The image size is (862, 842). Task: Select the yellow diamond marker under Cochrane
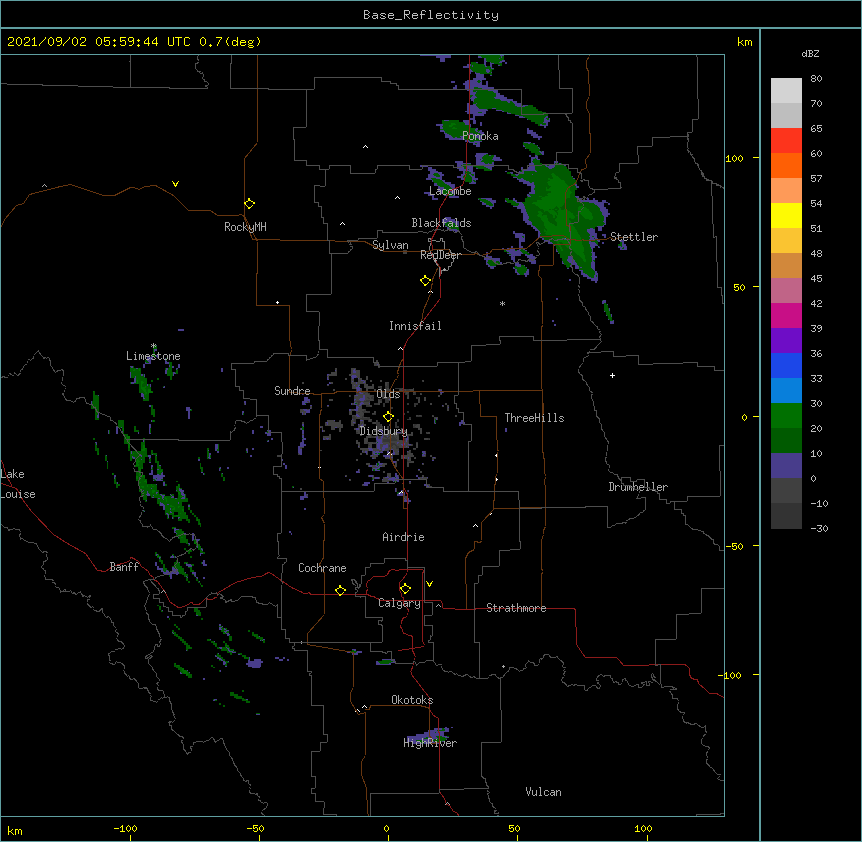[x=340, y=590]
